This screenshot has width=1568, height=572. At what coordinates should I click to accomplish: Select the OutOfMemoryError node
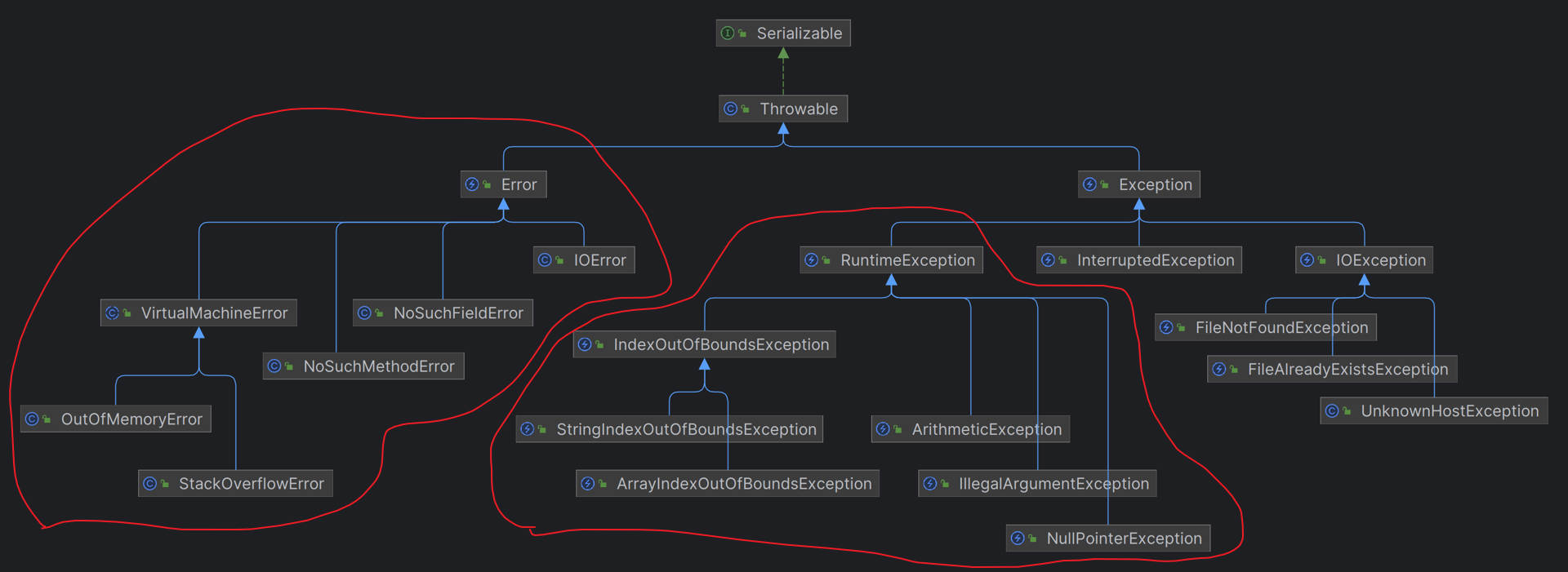(x=116, y=419)
